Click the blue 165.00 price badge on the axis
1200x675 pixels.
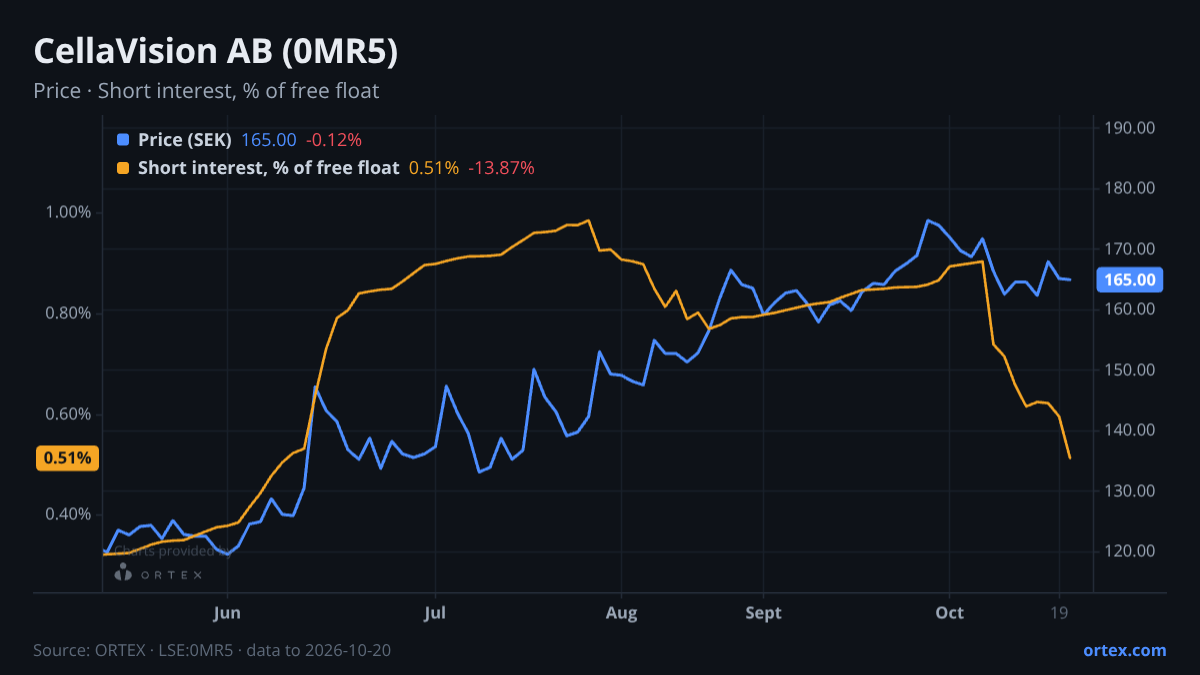[1129, 280]
